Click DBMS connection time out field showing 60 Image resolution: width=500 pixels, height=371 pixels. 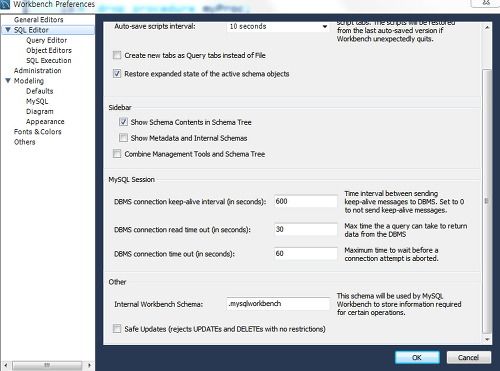pos(306,254)
